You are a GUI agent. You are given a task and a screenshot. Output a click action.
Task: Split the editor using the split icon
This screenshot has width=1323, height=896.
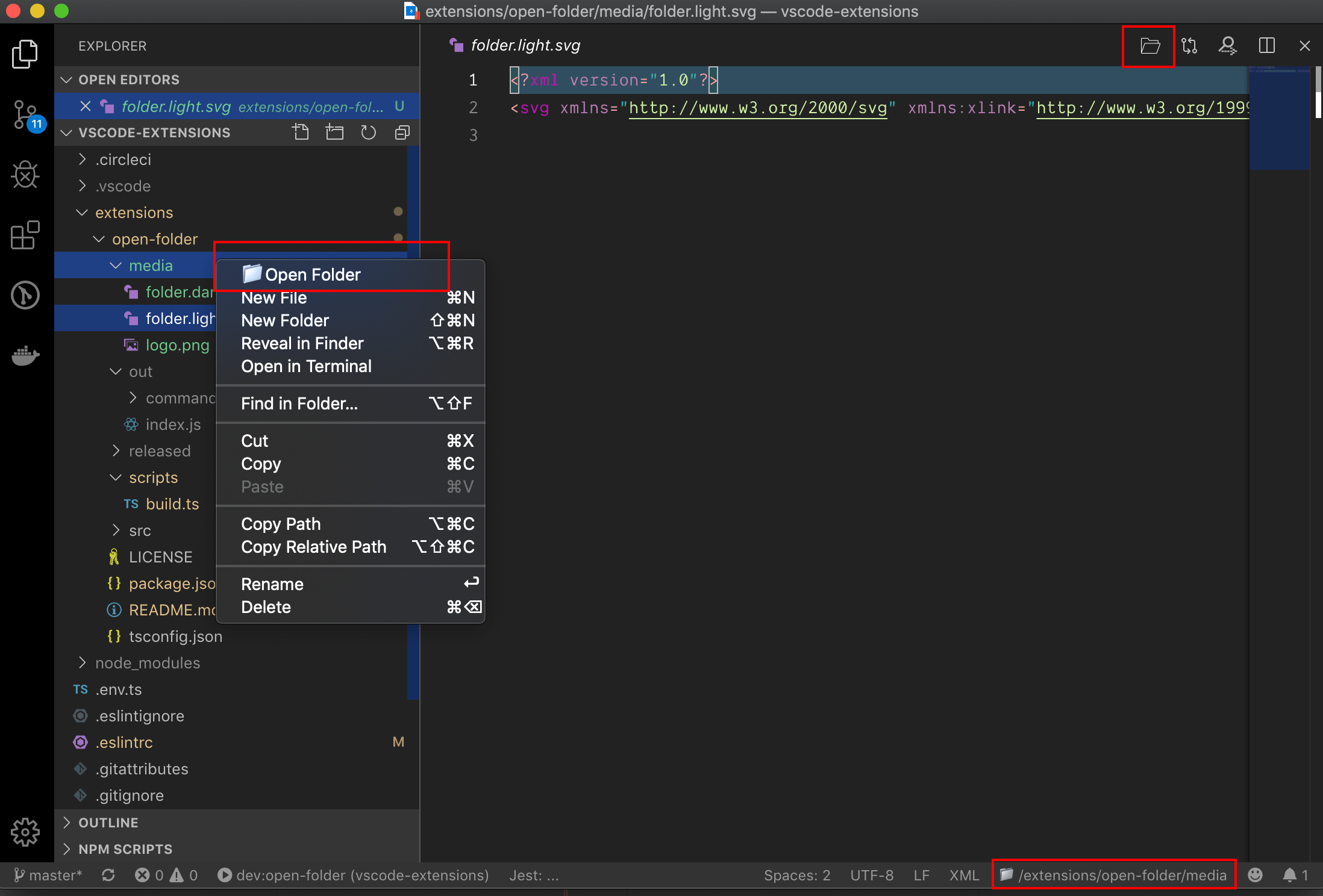click(x=1267, y=45)
